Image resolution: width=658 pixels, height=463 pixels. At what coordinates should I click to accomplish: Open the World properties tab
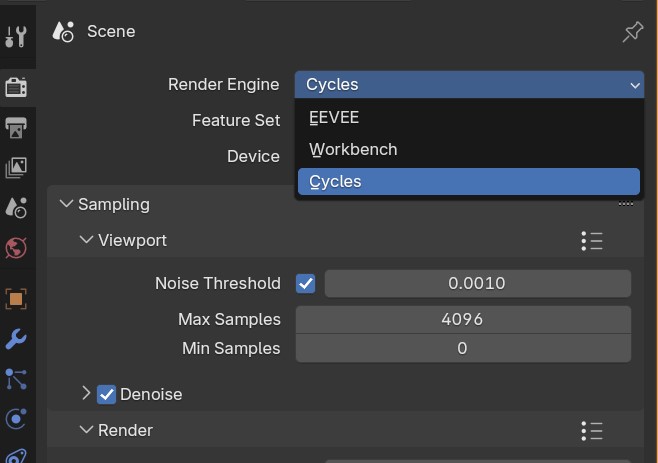(x=16, y=248)
